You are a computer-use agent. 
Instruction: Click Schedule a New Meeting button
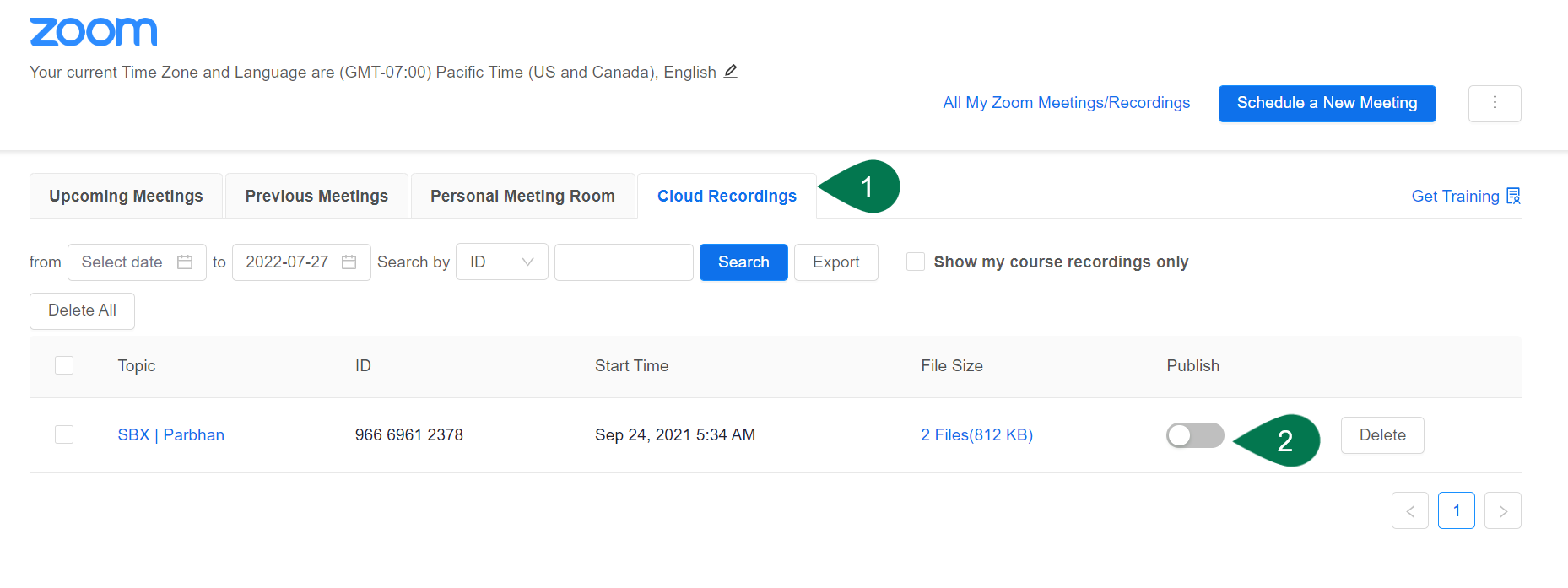coord(1327,103)
